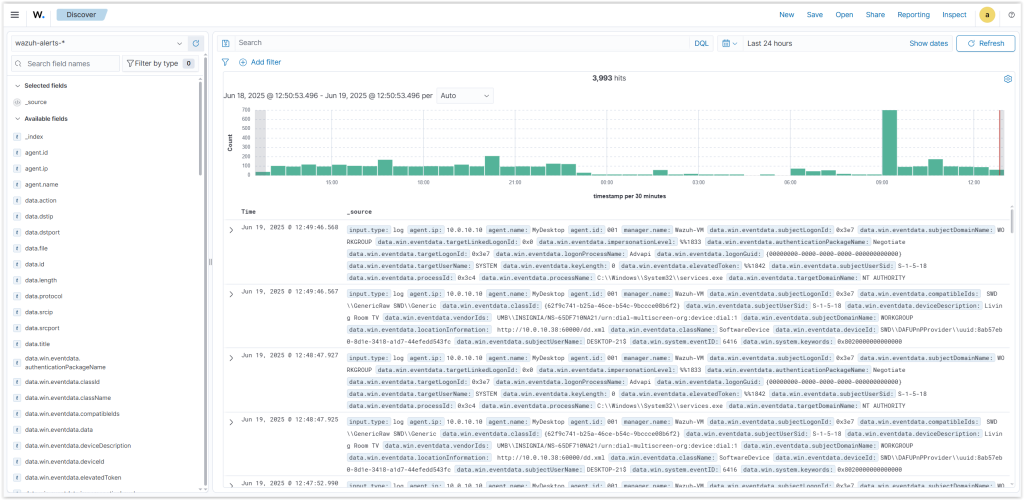The width and height of the screenshot is (1024, 500).
Task: Focus the query Search bar
Action: pyautogui.click(x=462, y=43)
